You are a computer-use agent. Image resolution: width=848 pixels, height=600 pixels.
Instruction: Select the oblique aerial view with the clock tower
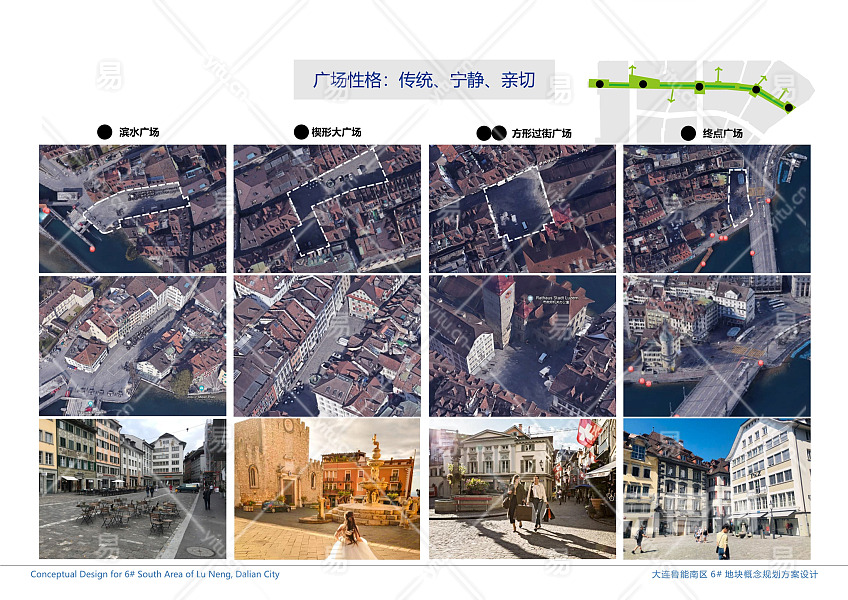point(522,346)
